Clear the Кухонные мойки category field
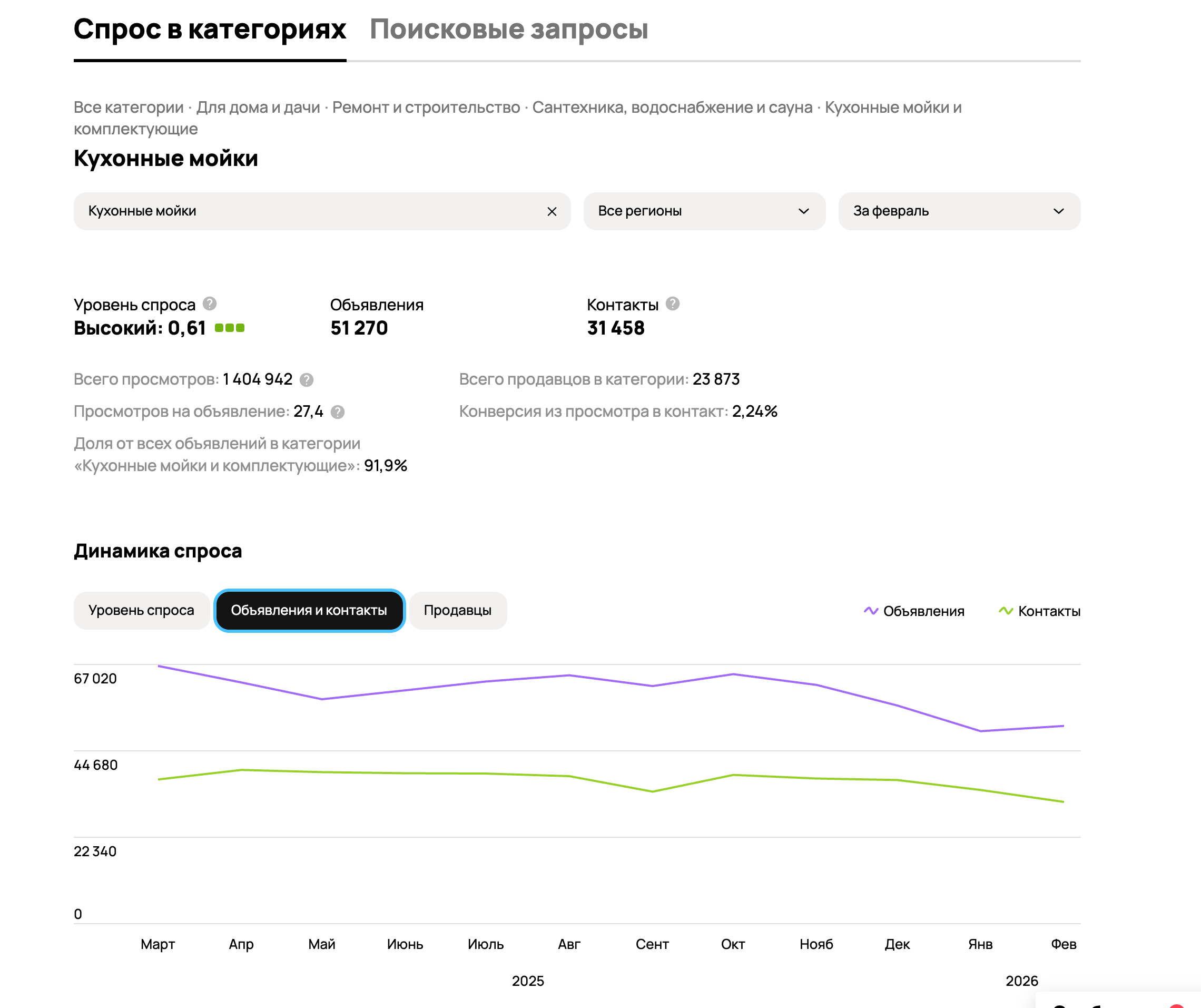 (552, 212)
